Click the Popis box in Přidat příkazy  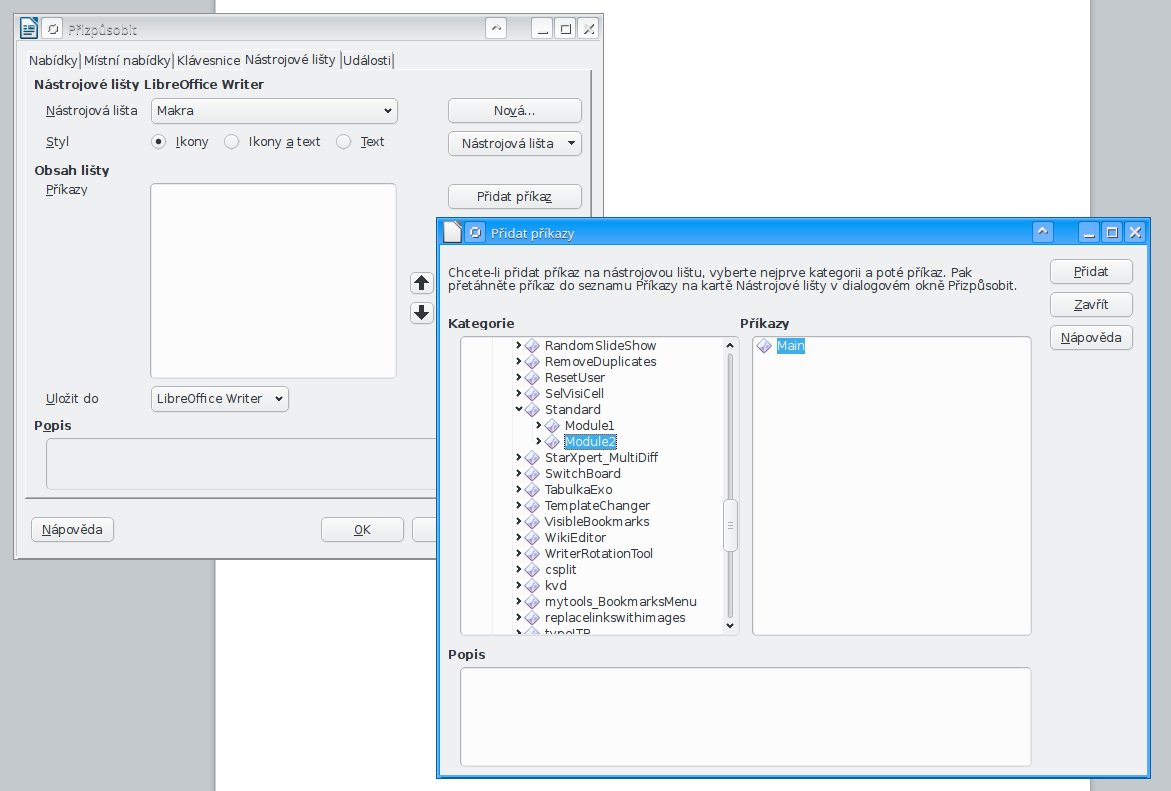[745, 716]
